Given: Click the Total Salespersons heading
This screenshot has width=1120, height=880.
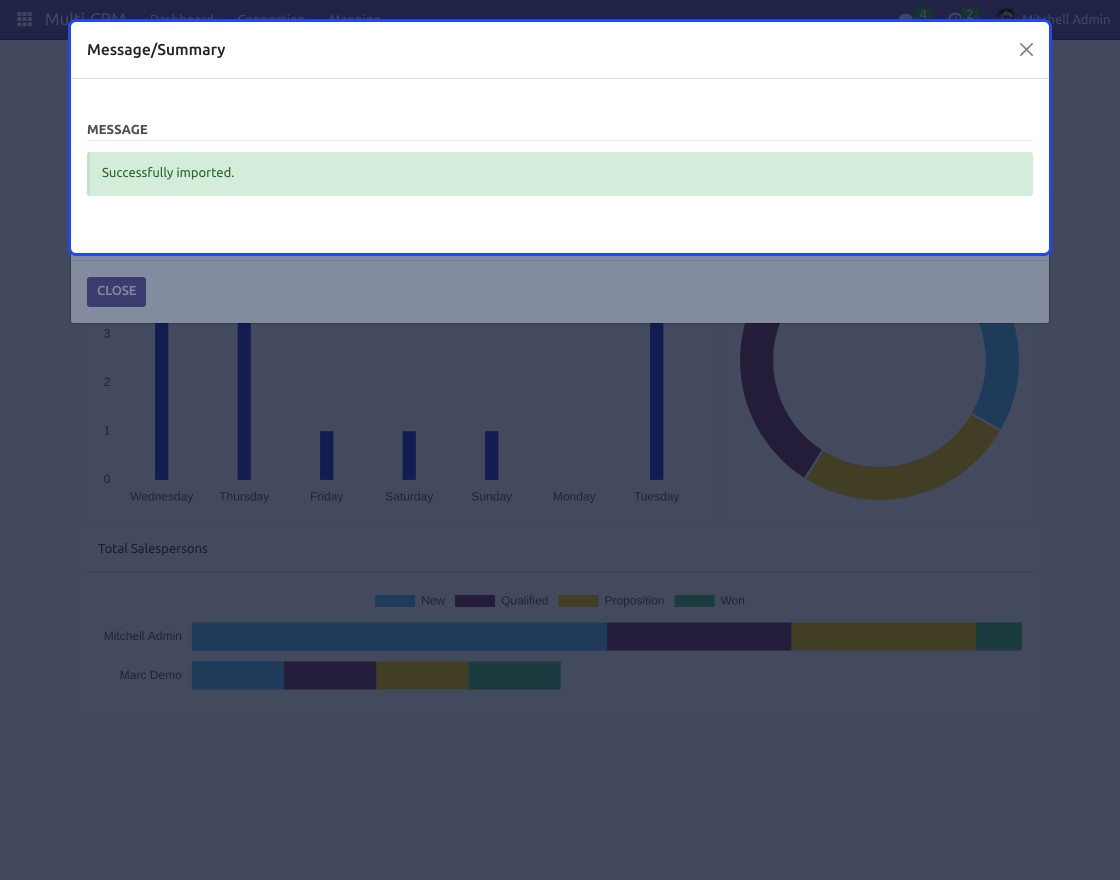Looking at the screenshot, I should click(153, 549).
